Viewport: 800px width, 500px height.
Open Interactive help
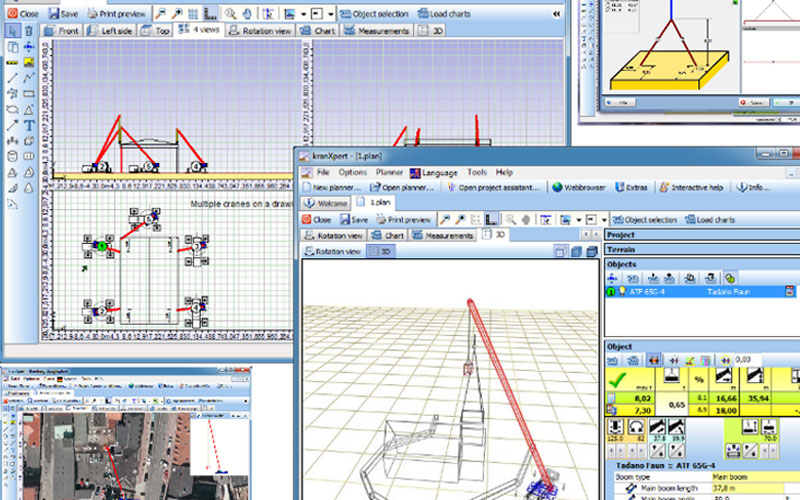point(691,187)
